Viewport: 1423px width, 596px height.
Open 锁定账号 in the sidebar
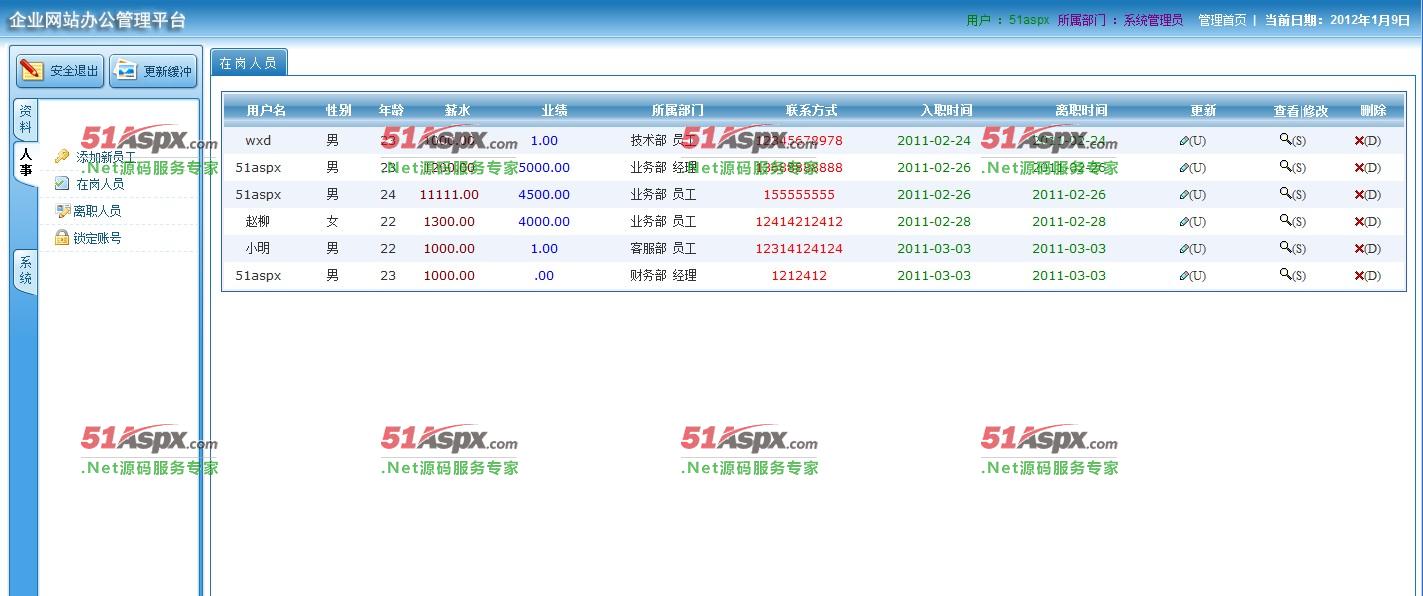pyautogui.click(x=97, y=239)
